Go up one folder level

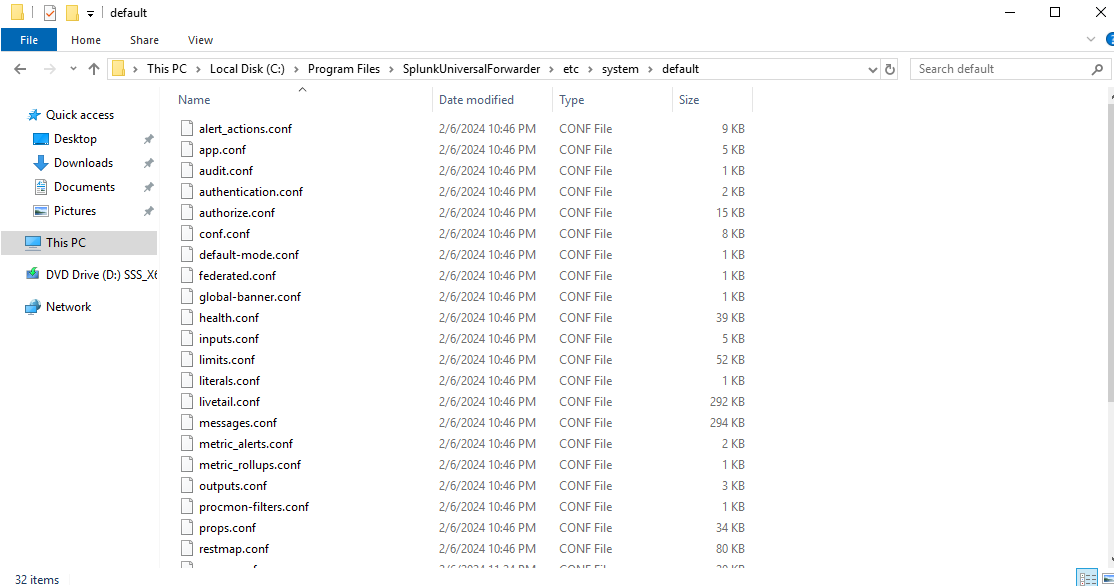point(94,69)
